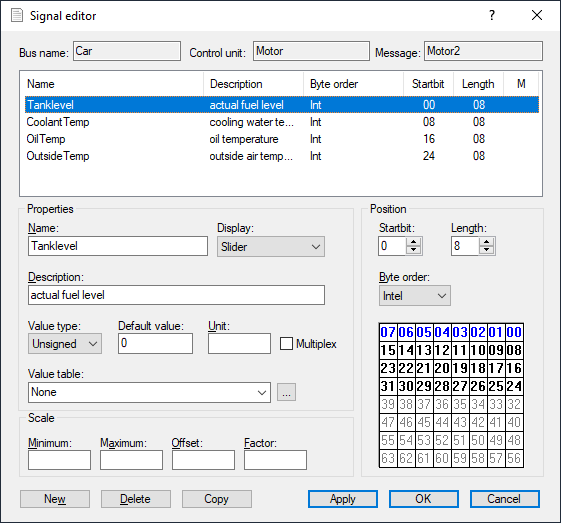The height and width of the screenshot is (523, 561).
Task: Click the Control unit field showing Motor
Action: click(311, 51)
